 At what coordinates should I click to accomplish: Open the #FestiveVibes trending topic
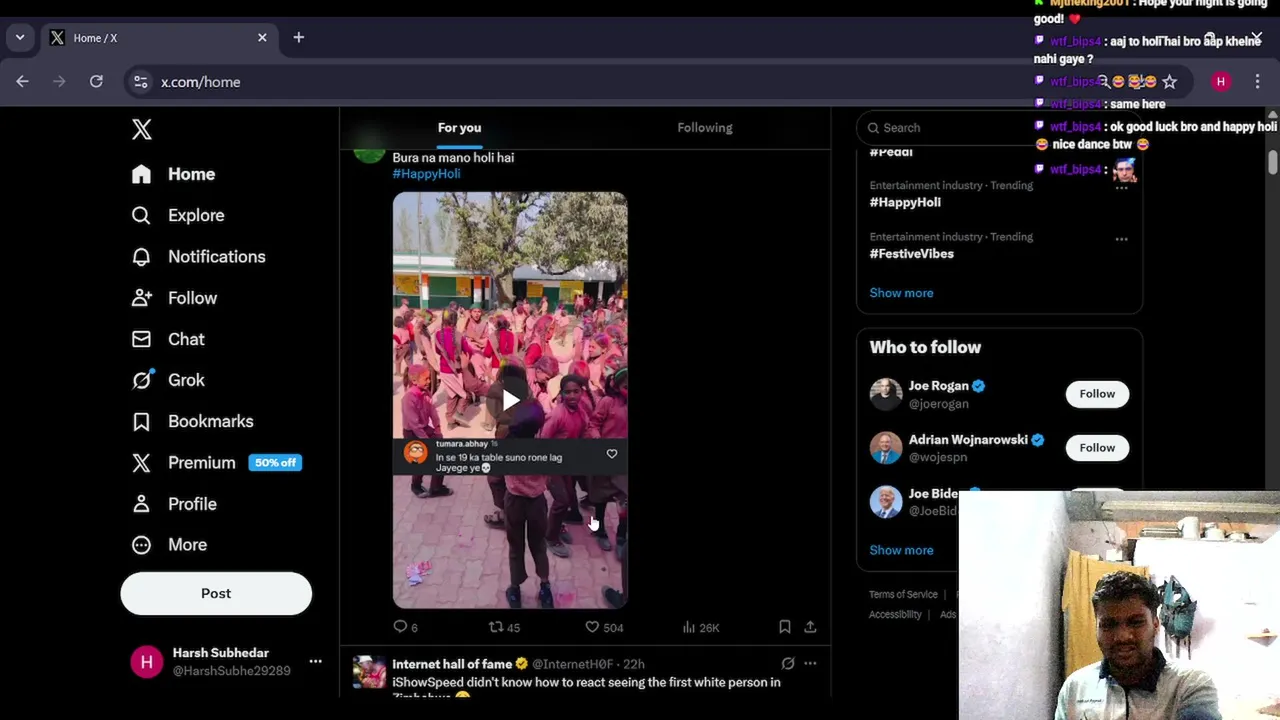click(x=911, y=254)
